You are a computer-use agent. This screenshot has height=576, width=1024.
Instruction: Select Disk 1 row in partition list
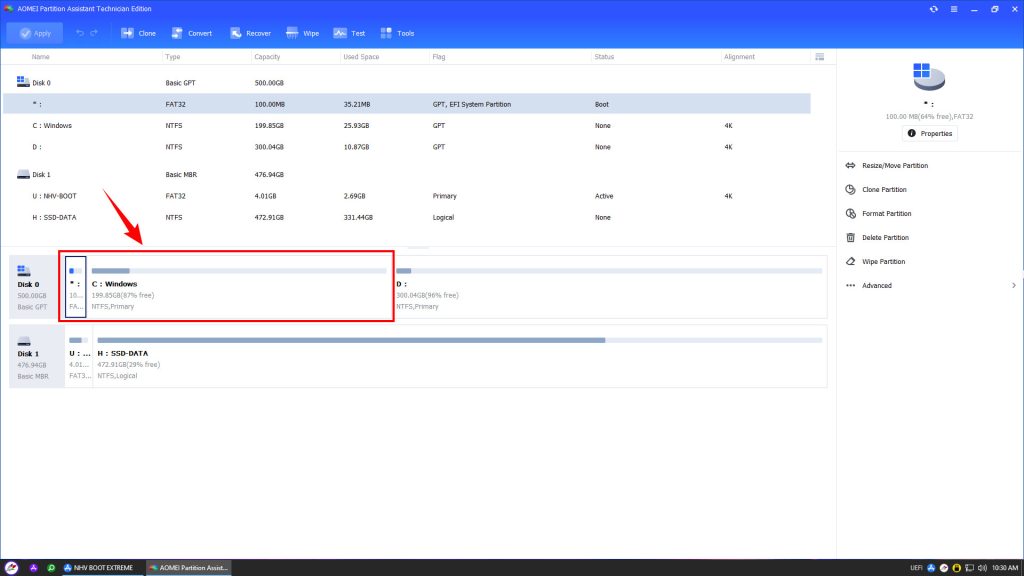click(x=407, y=175)
